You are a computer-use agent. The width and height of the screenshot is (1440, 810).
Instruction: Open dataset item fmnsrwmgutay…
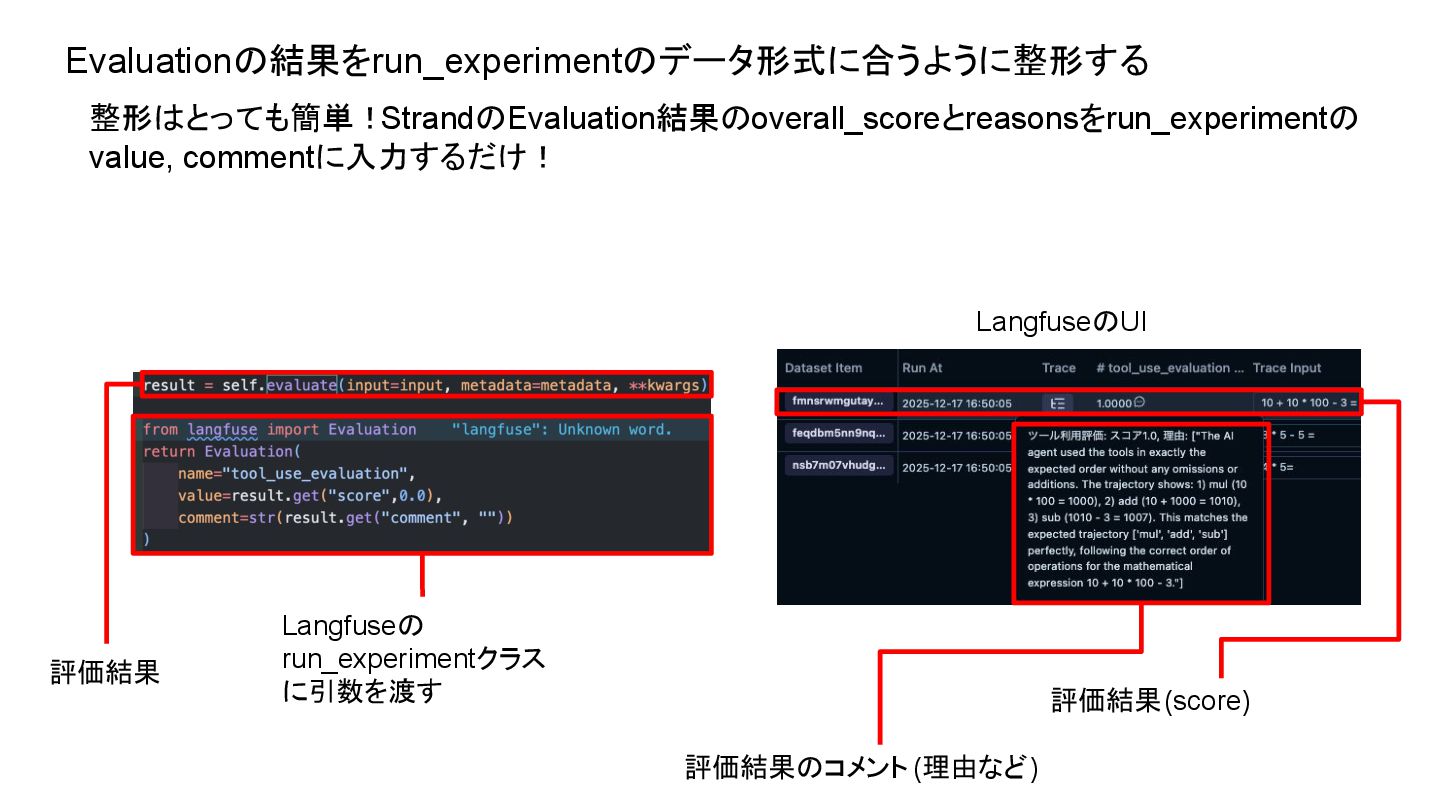click(838, 402)
